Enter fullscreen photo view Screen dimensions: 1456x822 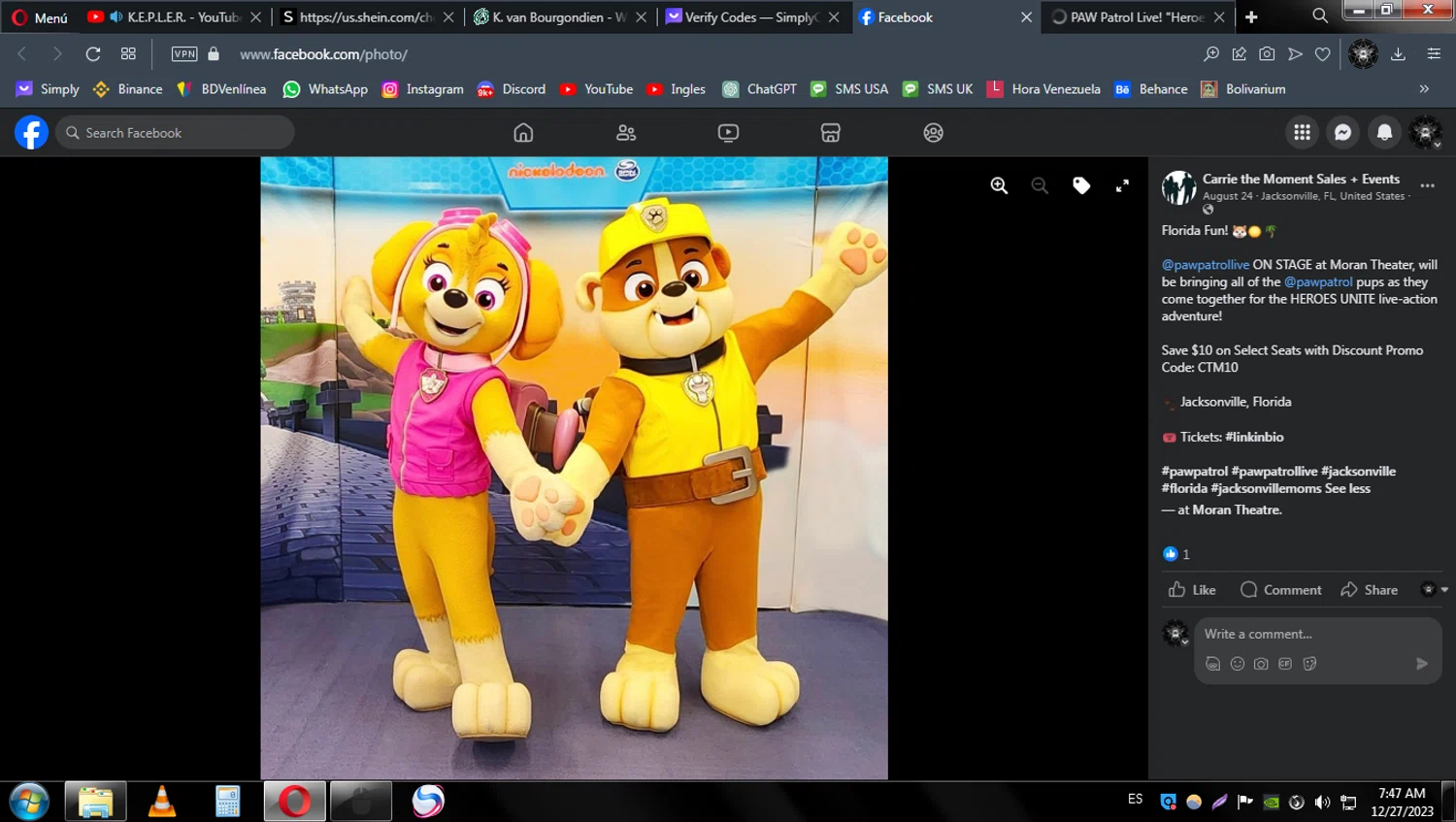point(1122,185)
